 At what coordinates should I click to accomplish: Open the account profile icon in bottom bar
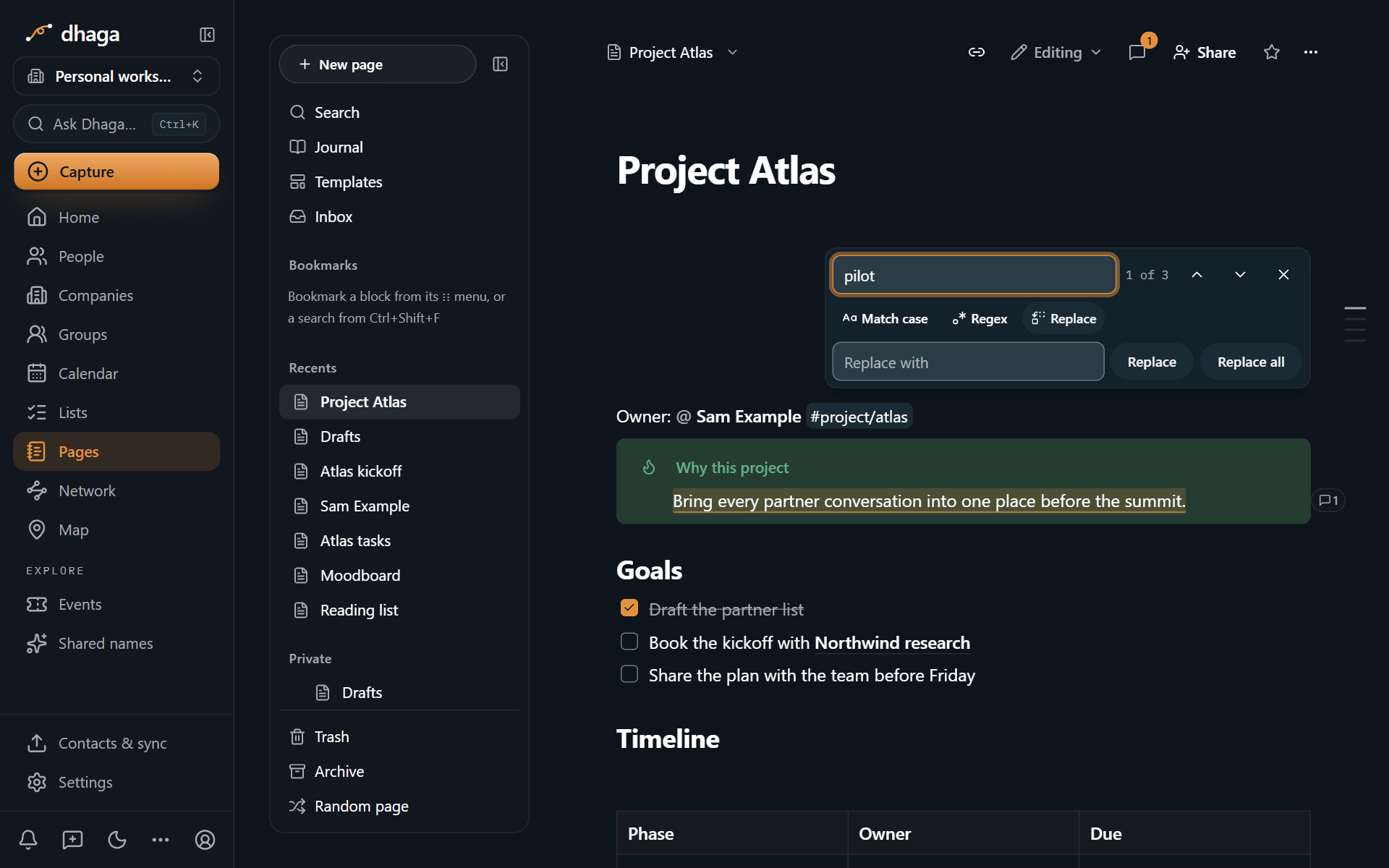tap(205, 840)
